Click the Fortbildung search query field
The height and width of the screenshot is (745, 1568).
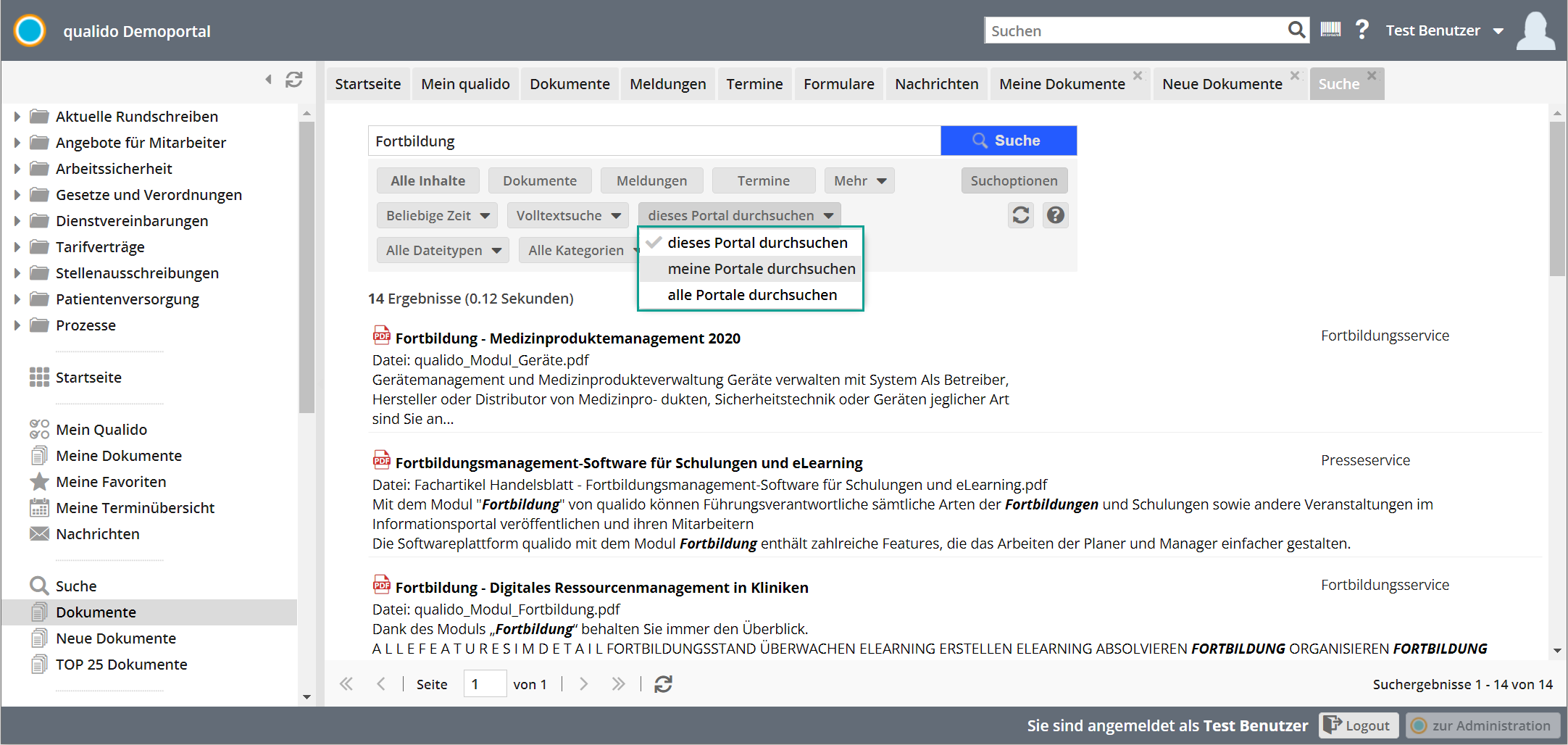click(654, 141)
